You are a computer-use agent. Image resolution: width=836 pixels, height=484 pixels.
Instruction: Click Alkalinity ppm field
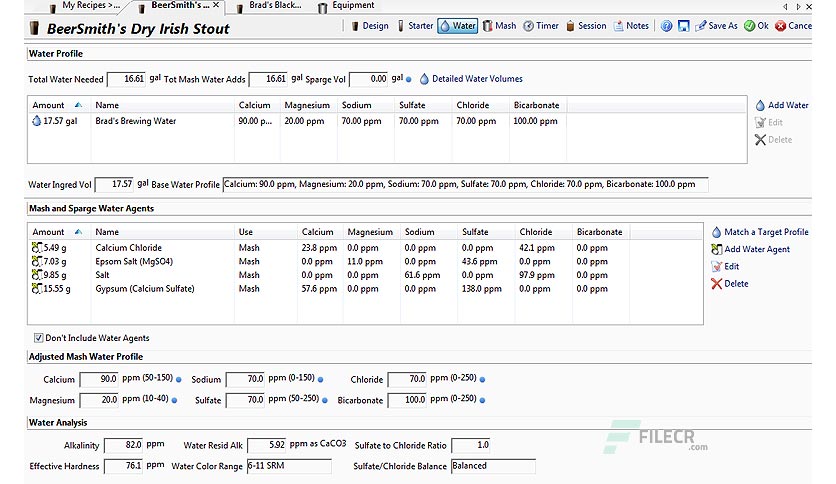point(124,445)
